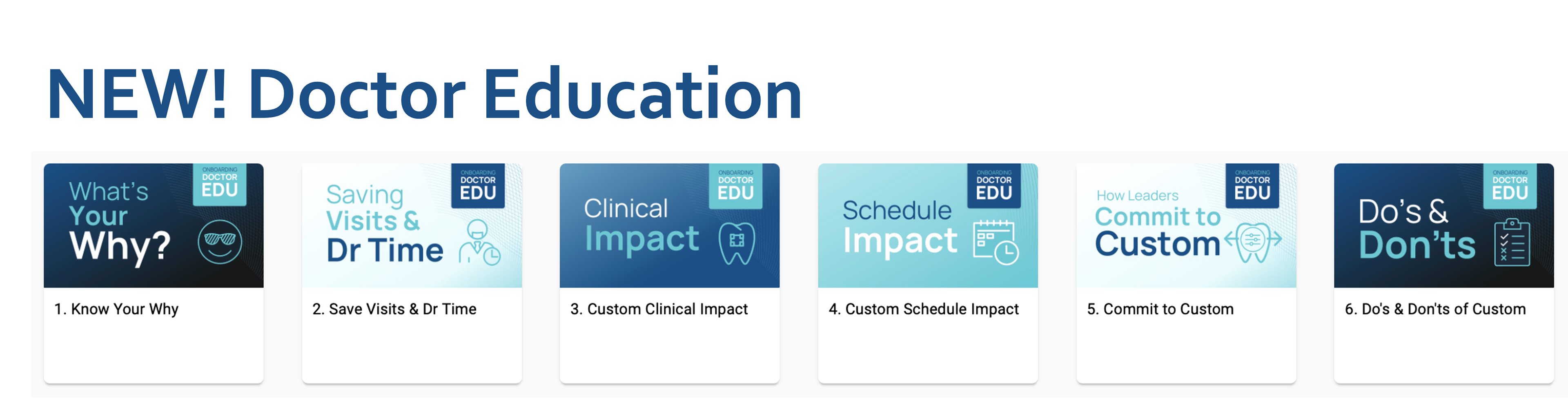The width and height of the screenshot is (1568, 399).
Task: Click the Doctor EDU badge on What's Your Why
Action: (x=220, y=185)
